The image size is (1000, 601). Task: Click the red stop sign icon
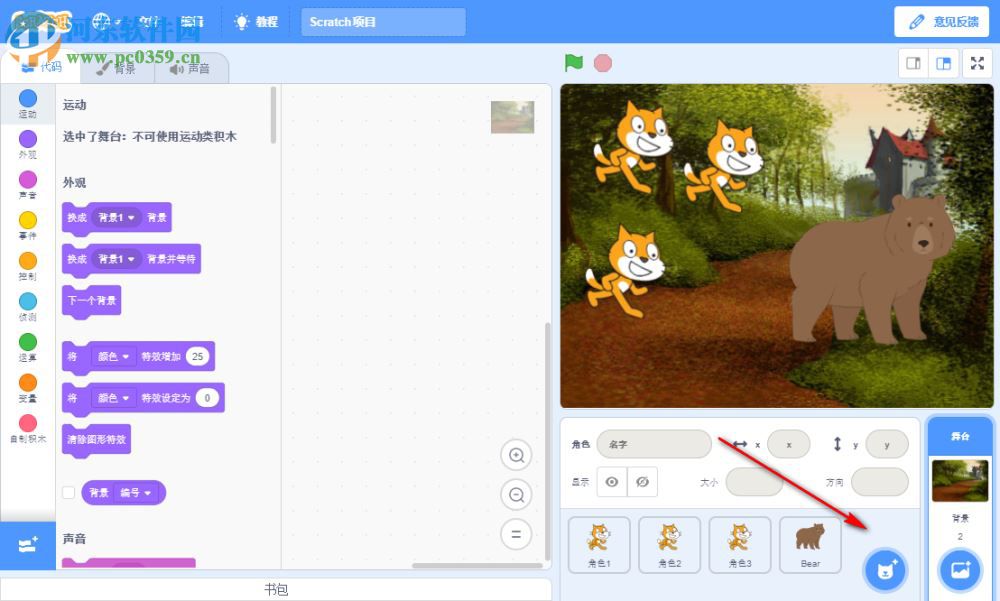point(602,62)
